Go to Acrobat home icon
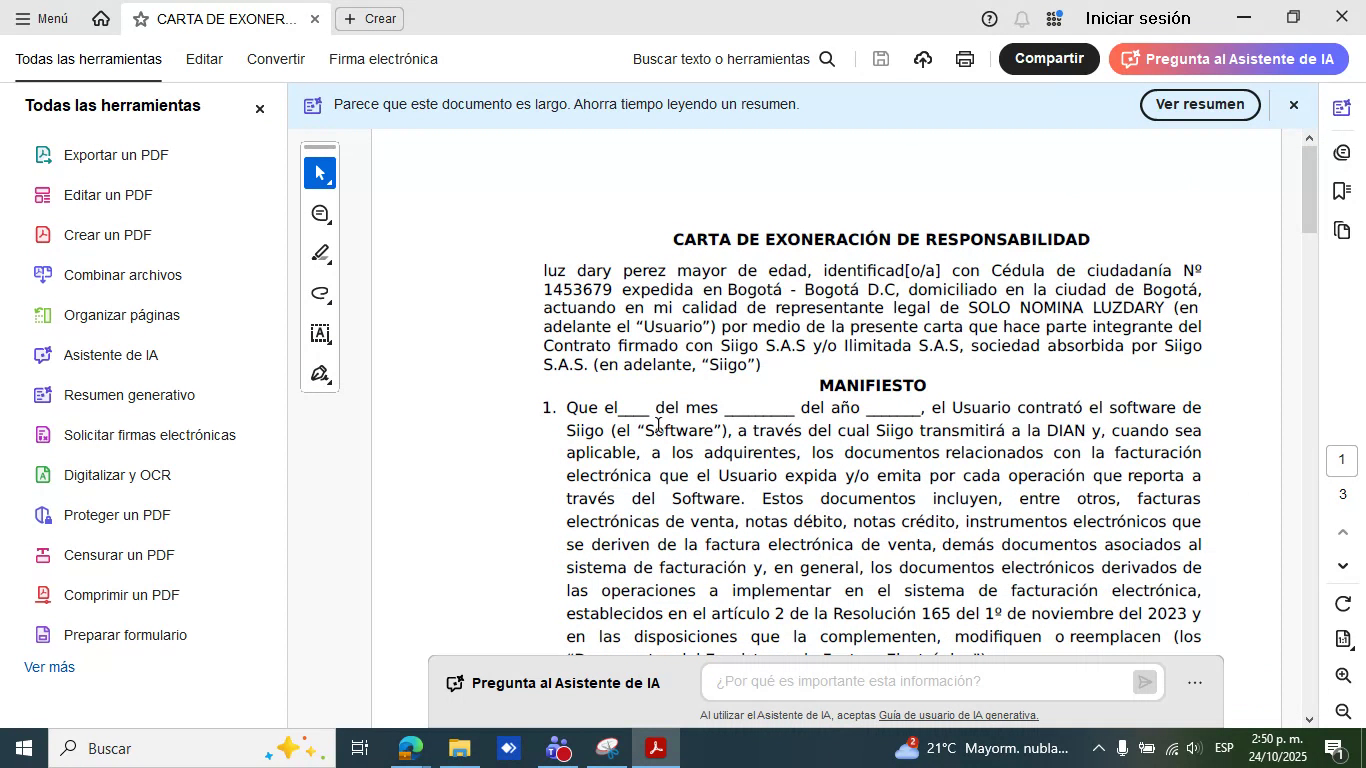This screenshot has width=1366, height=768. point(101,18)
